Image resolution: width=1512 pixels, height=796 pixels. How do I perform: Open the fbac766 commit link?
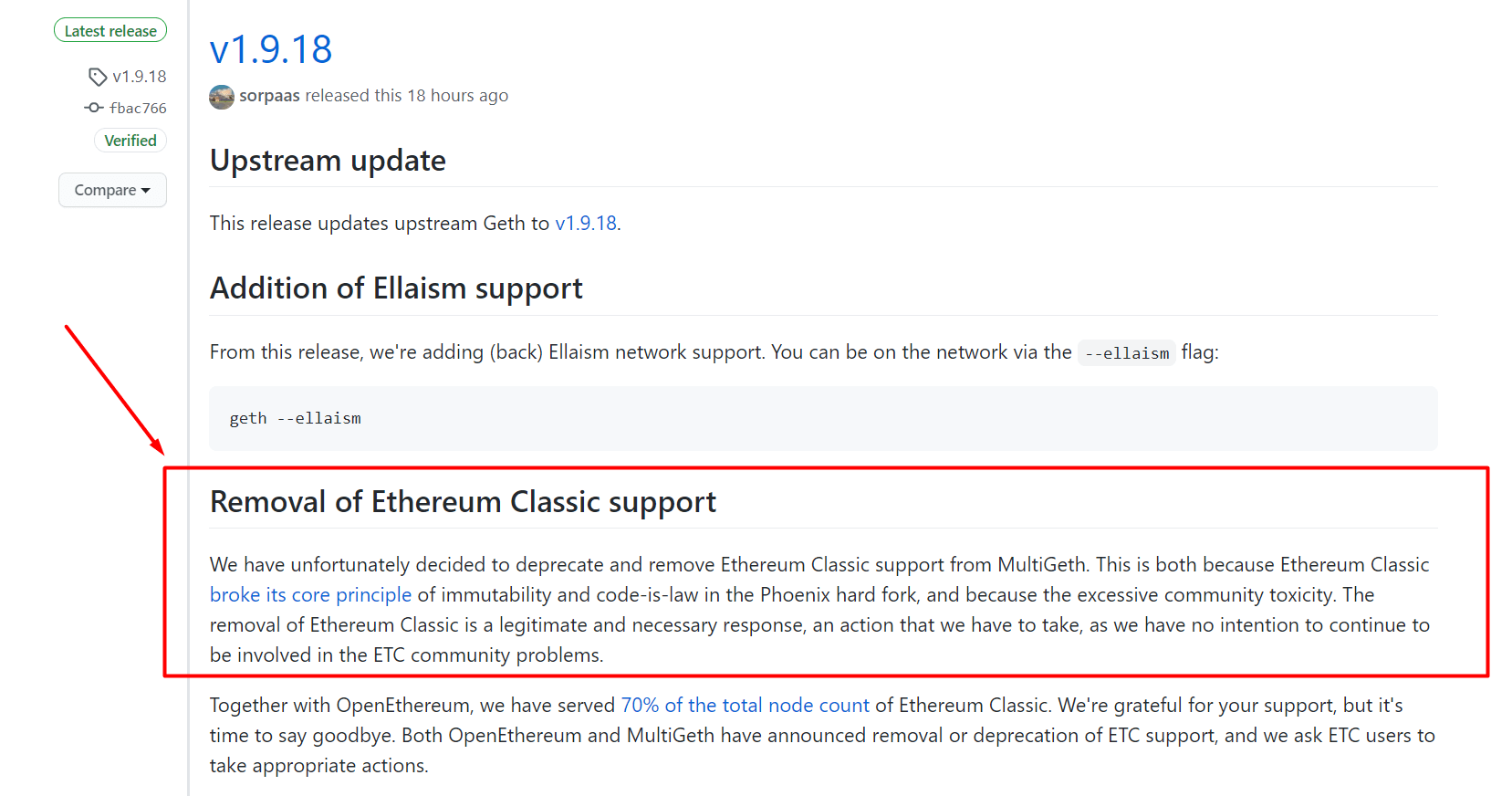click(x=138, y=108)
